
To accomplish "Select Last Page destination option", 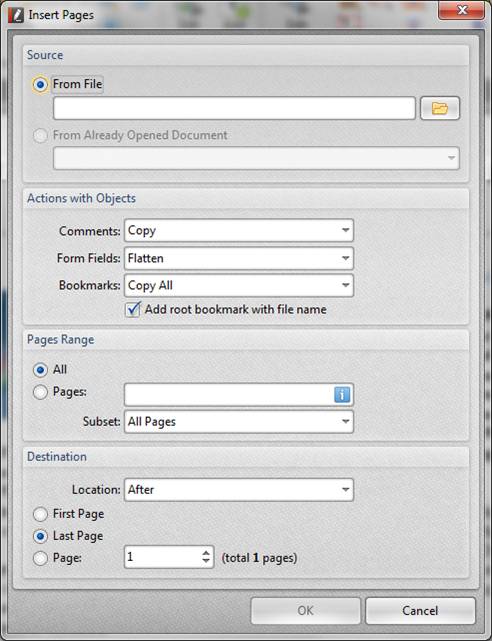I will [x=40, y=536].
